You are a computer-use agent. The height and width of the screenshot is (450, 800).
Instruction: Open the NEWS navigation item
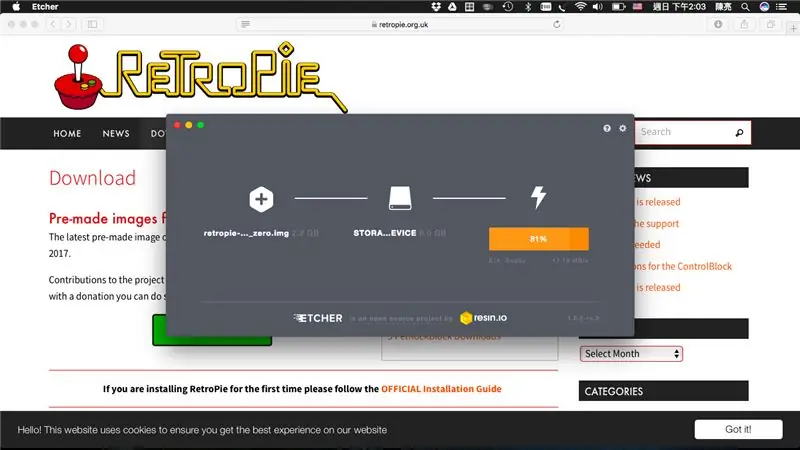pos(116,134)
